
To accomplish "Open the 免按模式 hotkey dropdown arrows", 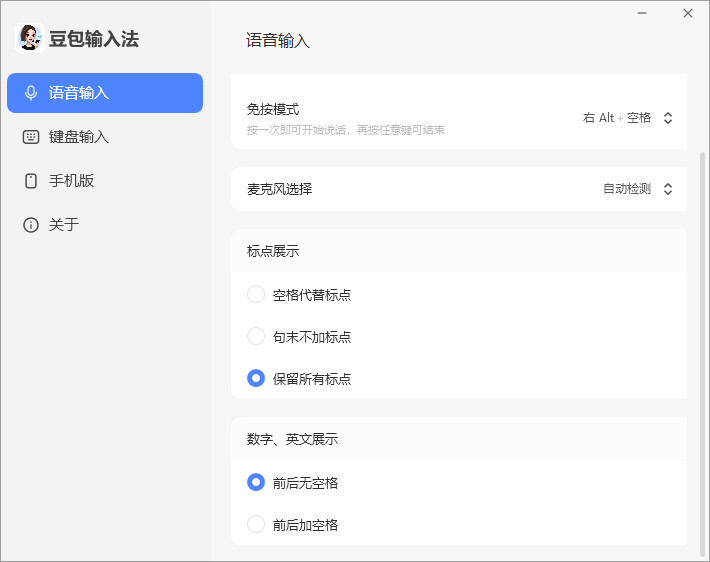I will 668,118.
